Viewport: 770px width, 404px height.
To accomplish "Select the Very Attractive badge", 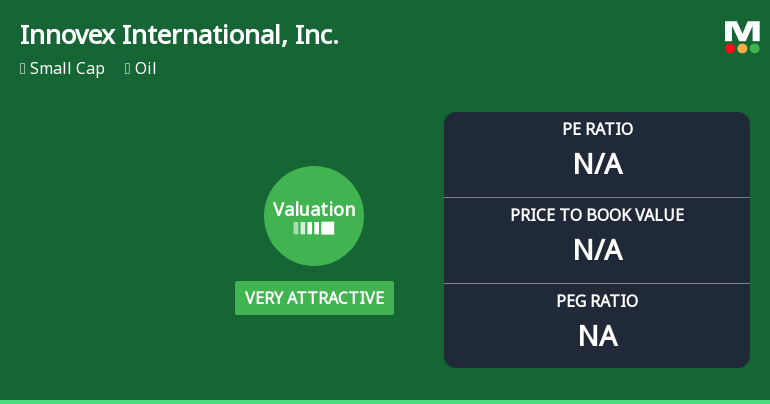I will click(314, 298).
